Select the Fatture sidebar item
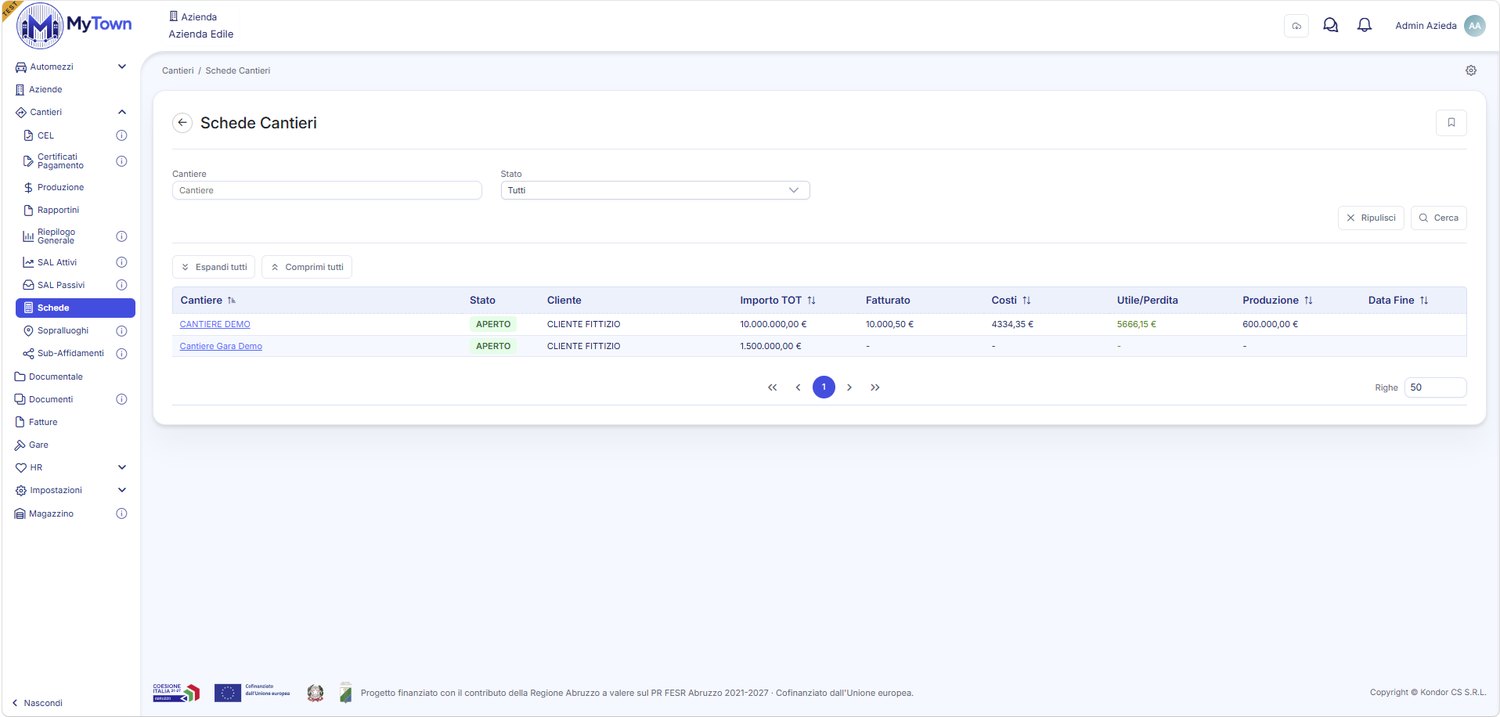Image resolution: width=1500 pixels, height=717 pixels. 43,422
